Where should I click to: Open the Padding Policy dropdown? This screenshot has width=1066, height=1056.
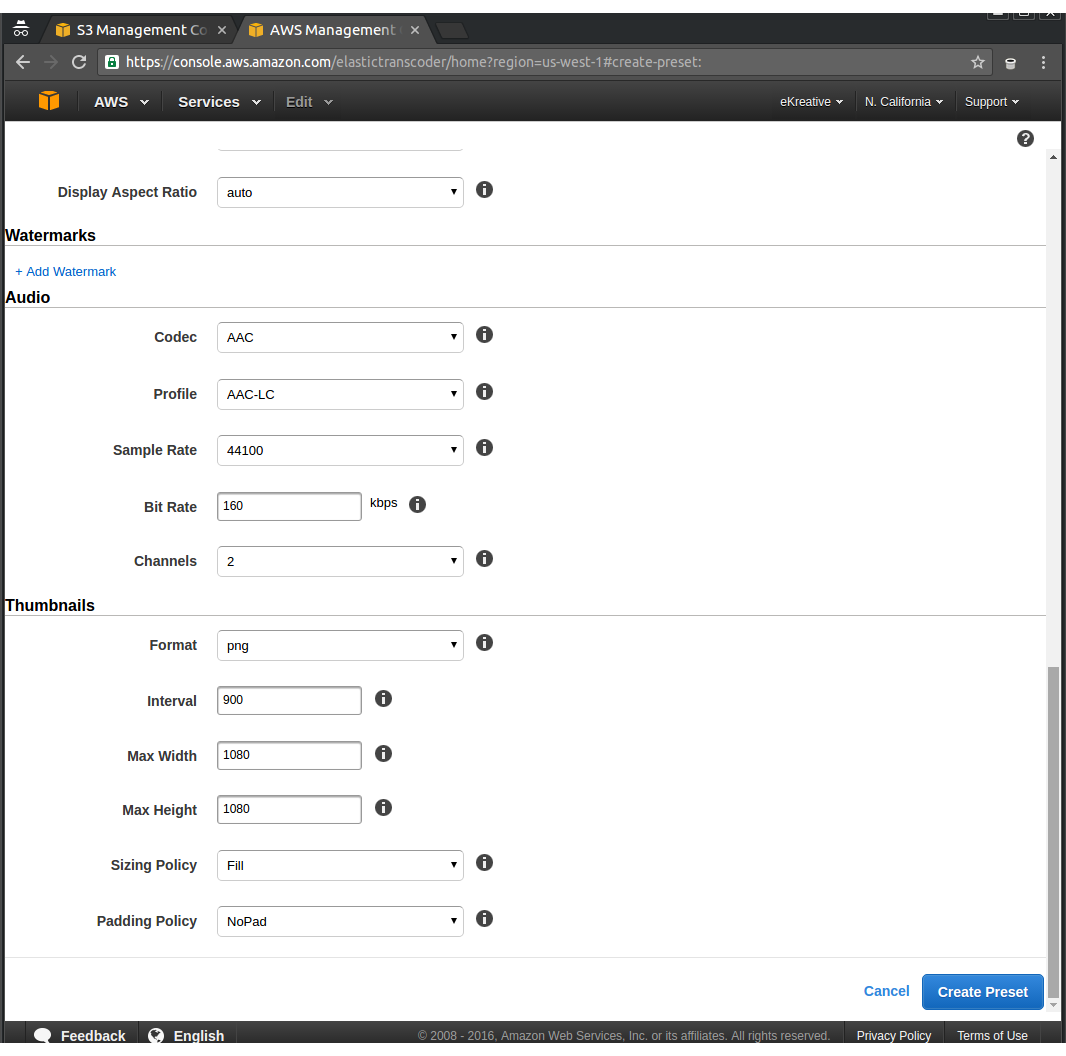pyautogui.click(x=340, y=921)
